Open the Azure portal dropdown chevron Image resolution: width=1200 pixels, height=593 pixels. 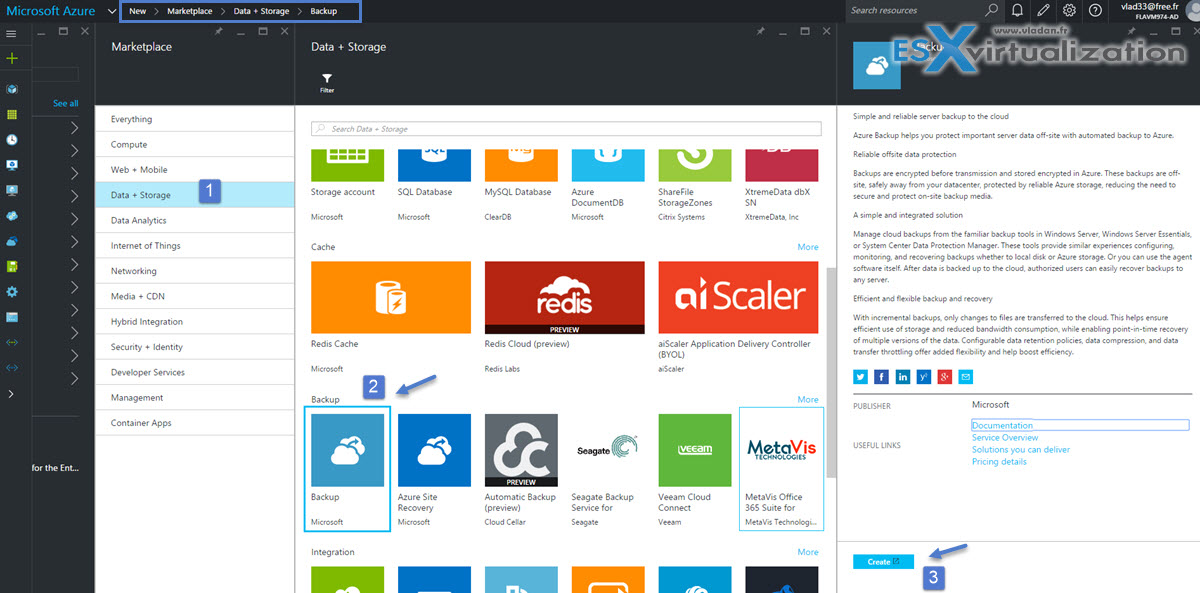(x=111, y=11)
